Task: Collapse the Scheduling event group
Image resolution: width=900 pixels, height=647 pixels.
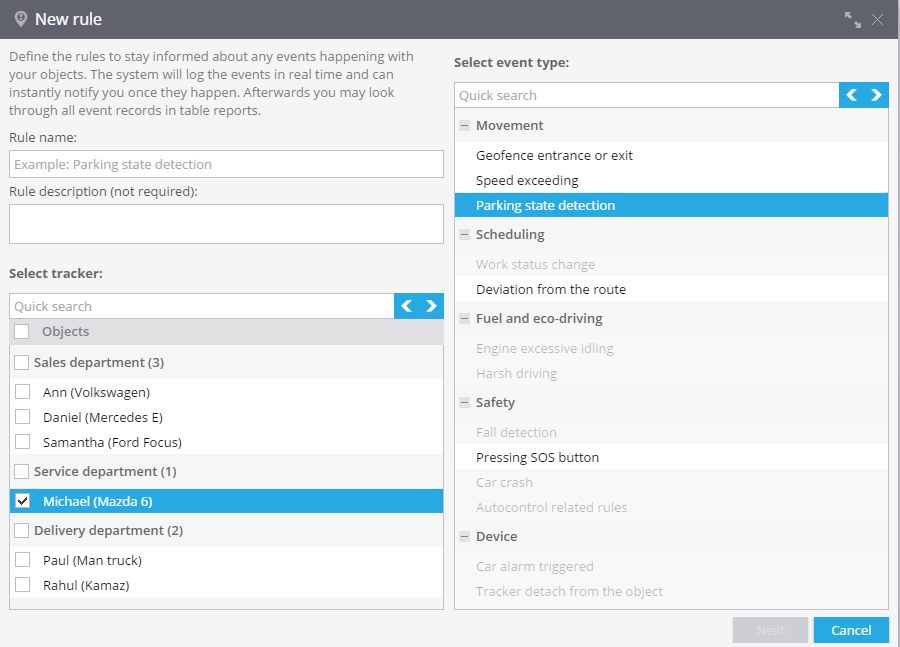Action: tap(464, 234)
